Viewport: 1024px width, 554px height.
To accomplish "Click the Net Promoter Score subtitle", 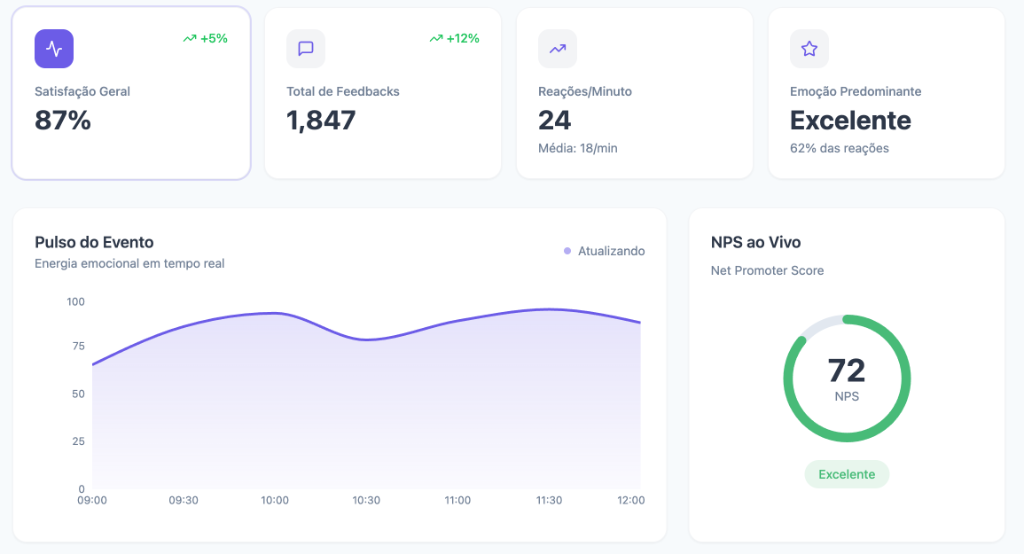I will point(767,270).
